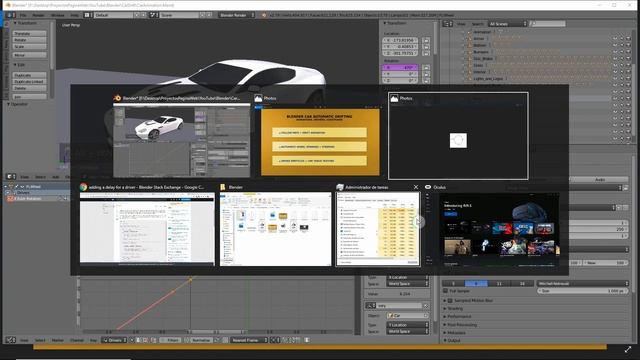
Task: Click the purple Rotation X driven field
Action: pos(400,67)
